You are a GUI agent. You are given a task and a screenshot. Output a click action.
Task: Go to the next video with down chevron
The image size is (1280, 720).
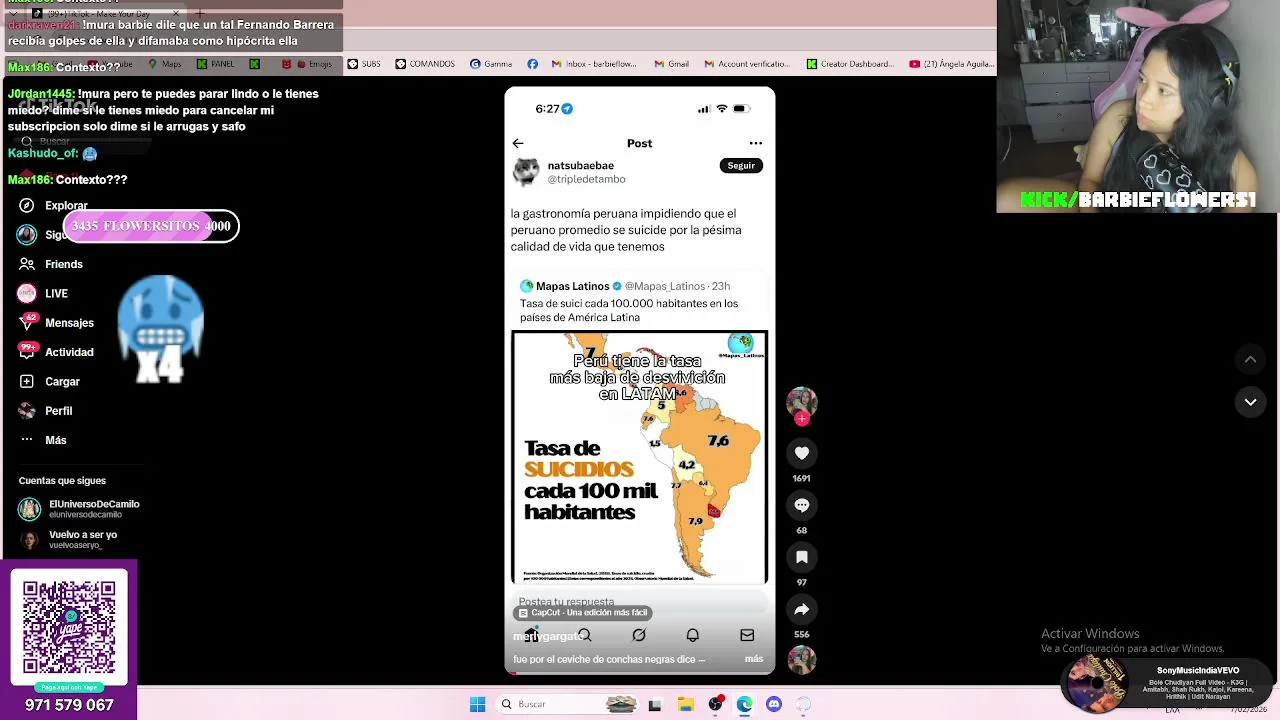tap(1250, 402)
